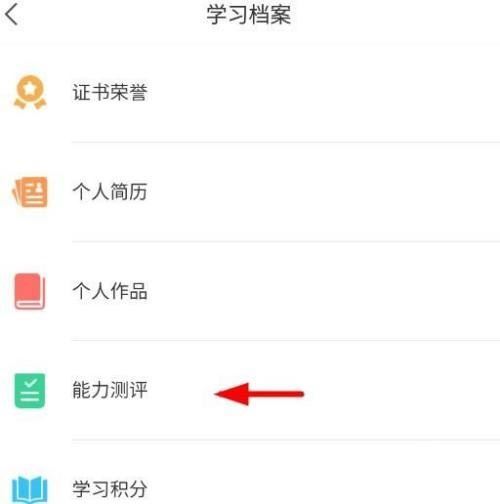This screenshot has height=504, width=500.
Task: Open the 学习积分 label
Action: [x=110, y=489]
